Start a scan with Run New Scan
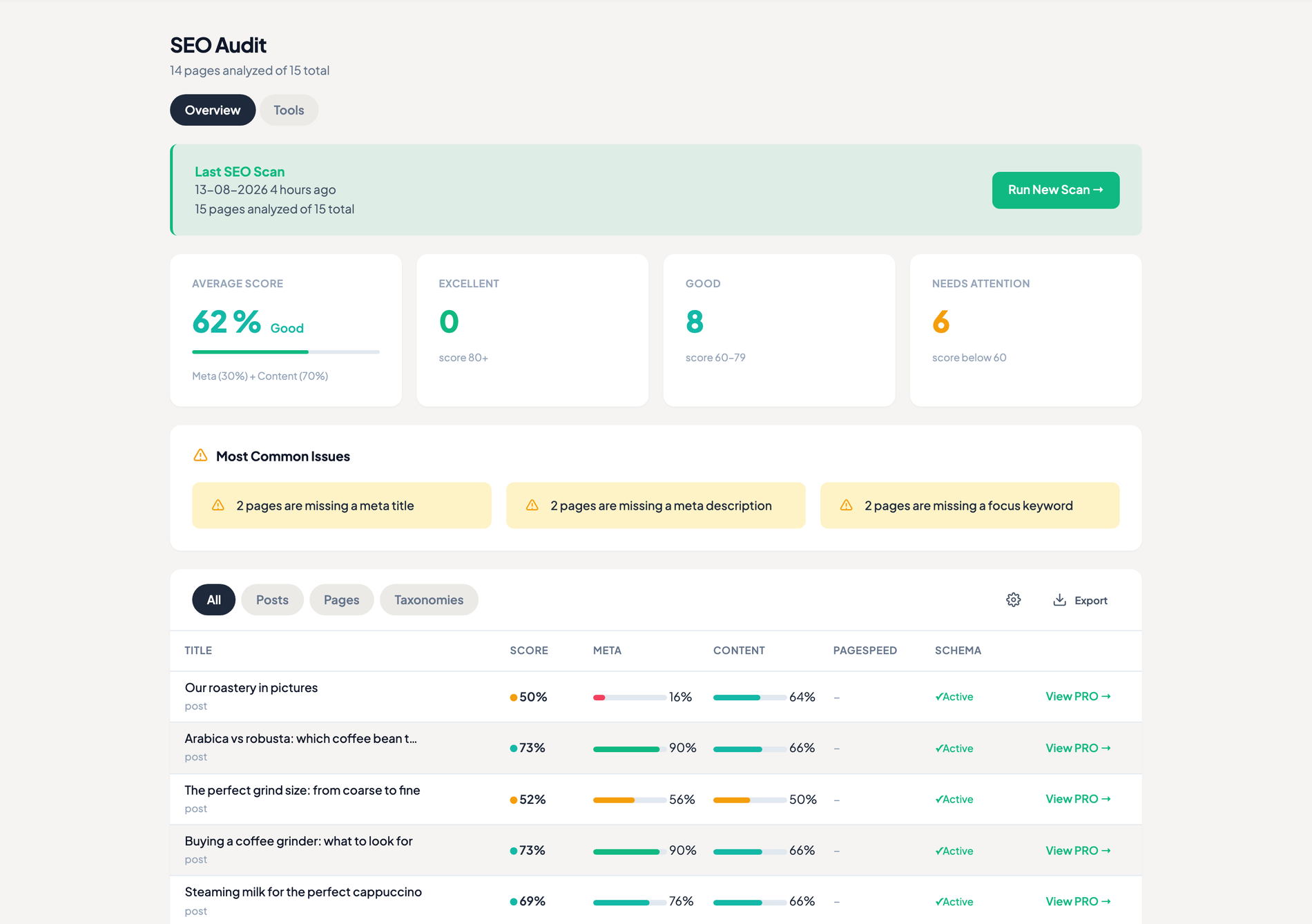This screenshot has width=1312, height=924. [x=1056, y=190]
